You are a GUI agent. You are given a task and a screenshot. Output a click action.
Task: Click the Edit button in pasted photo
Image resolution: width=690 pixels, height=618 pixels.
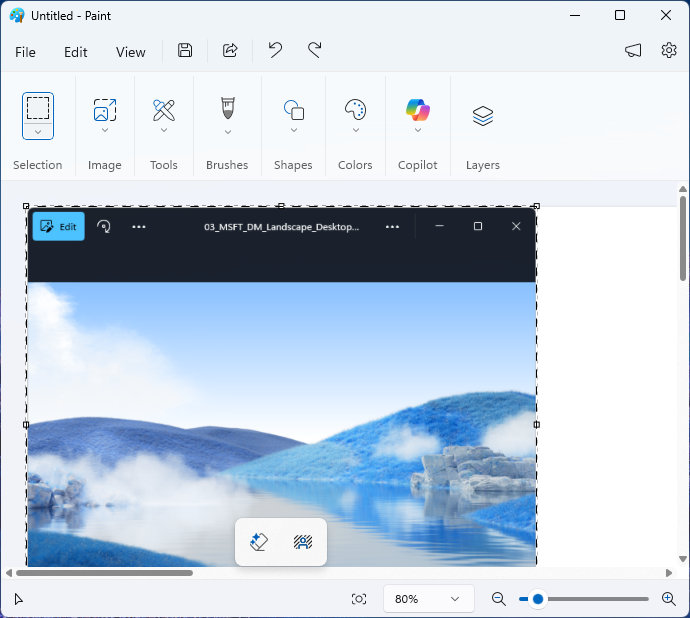point(59,227)
